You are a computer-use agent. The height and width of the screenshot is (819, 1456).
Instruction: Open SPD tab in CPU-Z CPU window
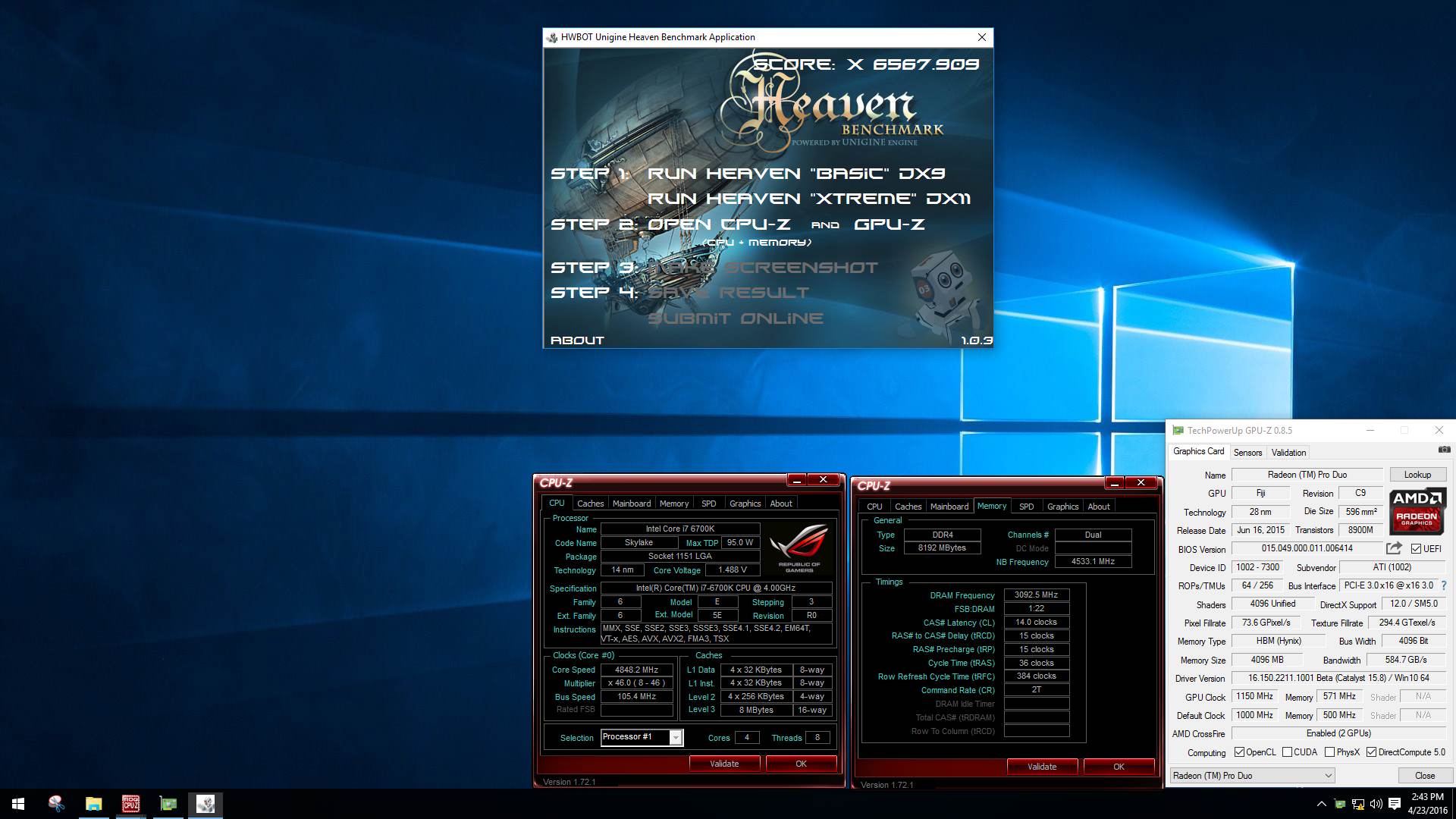(x=708, y=504)
